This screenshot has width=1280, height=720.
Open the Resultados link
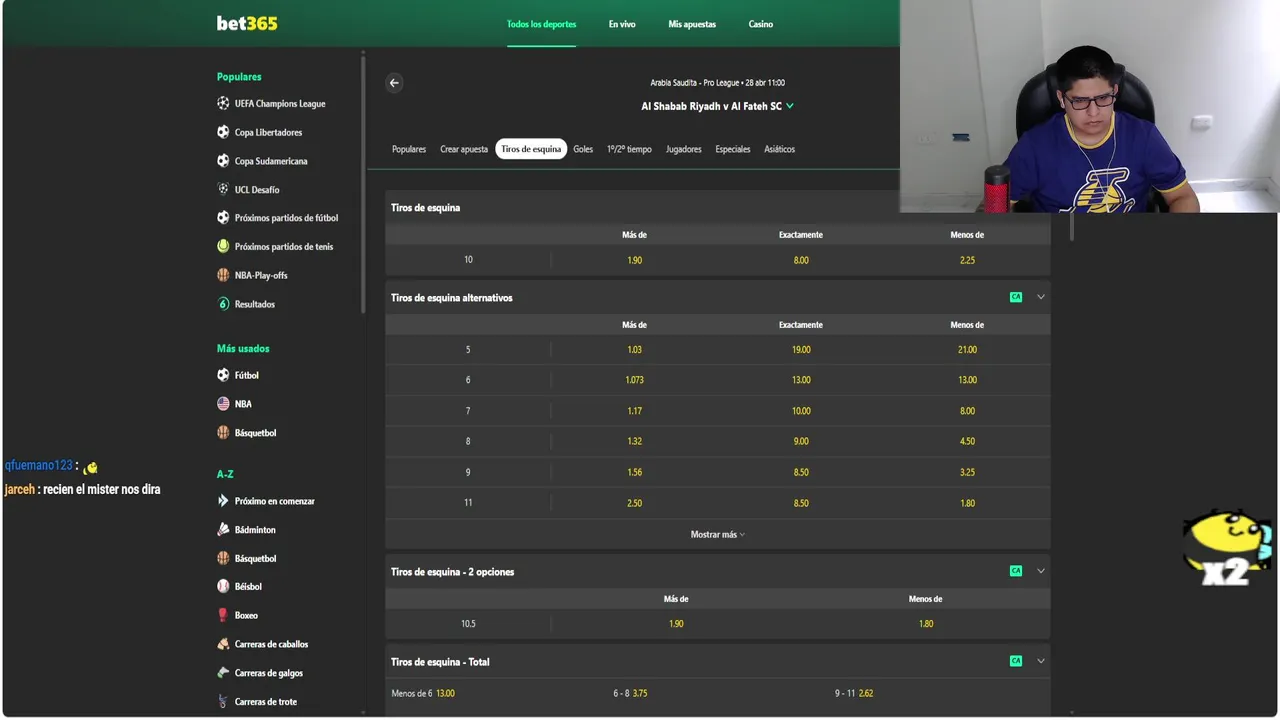point(255,304)
